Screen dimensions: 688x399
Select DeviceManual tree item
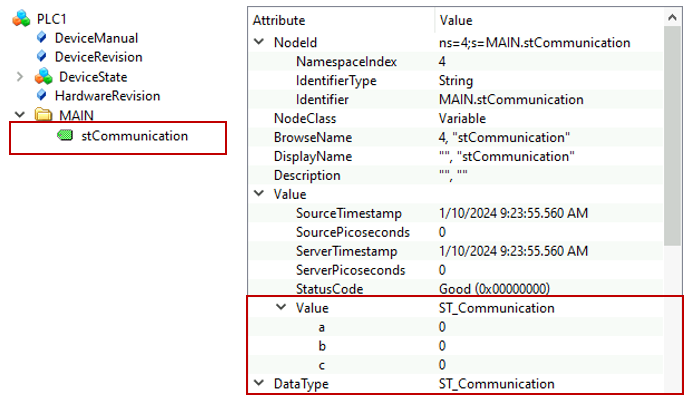[96, 38]
